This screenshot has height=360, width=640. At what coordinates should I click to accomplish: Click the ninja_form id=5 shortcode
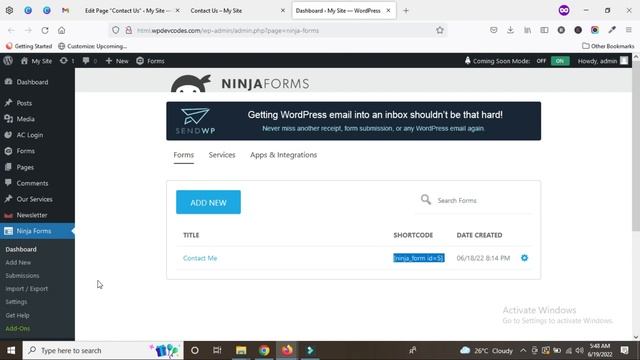(x=418, y=258)
